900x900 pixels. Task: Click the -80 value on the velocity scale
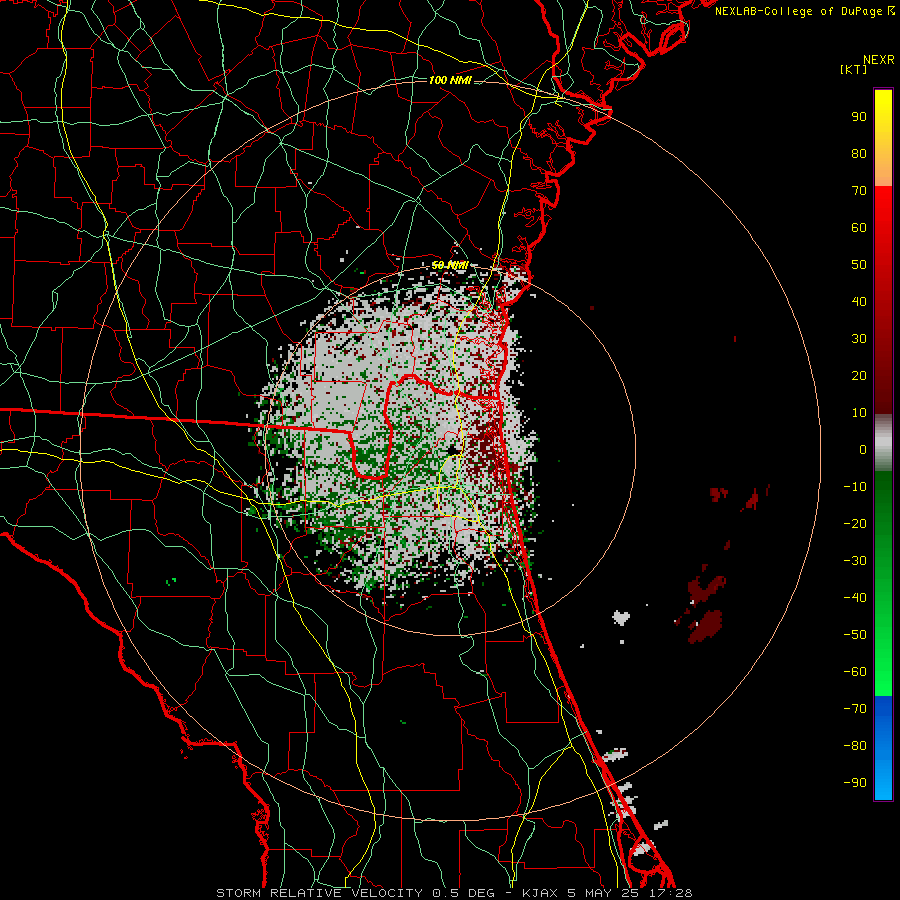click(855, 746)
